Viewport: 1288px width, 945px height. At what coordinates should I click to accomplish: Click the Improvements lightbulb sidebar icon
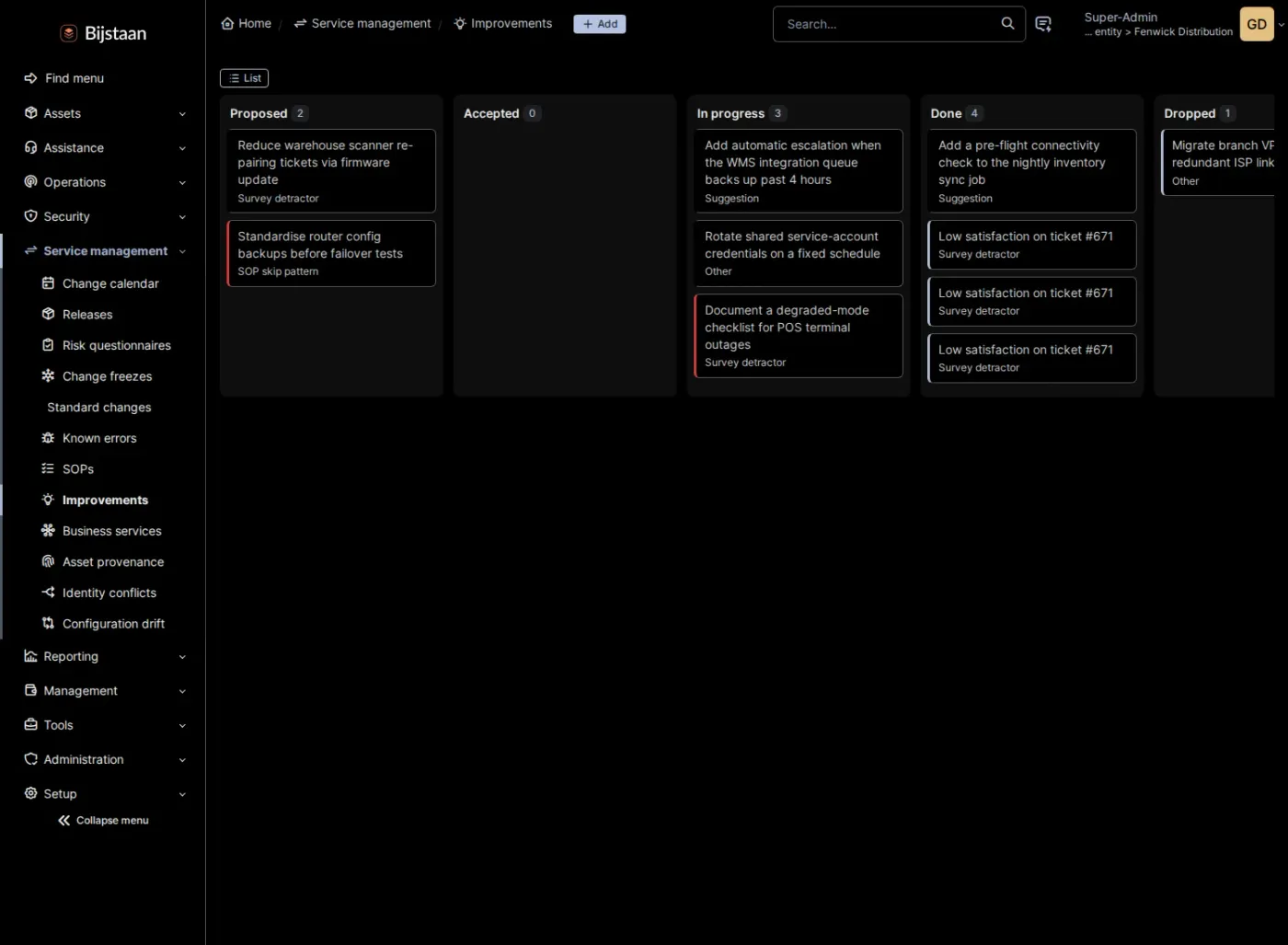[49, 500]
